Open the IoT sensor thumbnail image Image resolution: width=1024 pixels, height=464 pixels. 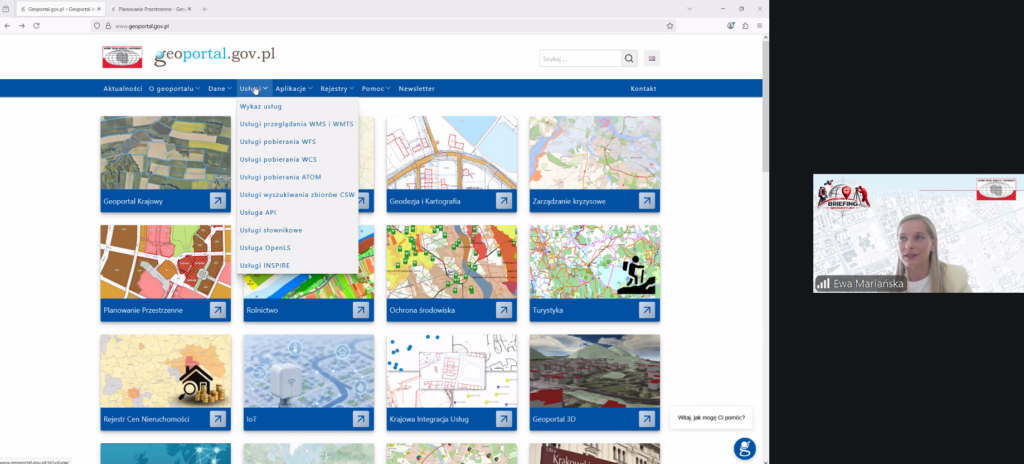309,371
